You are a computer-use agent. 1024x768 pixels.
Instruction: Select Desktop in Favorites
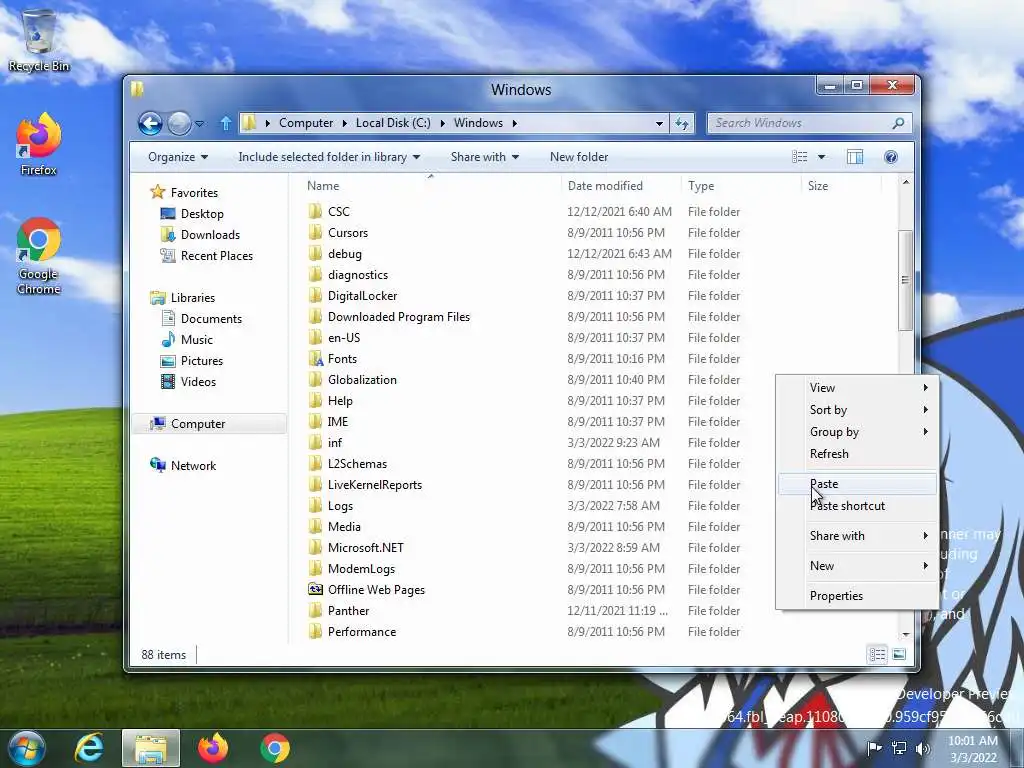pyautogui.click(x=202, y=214)
